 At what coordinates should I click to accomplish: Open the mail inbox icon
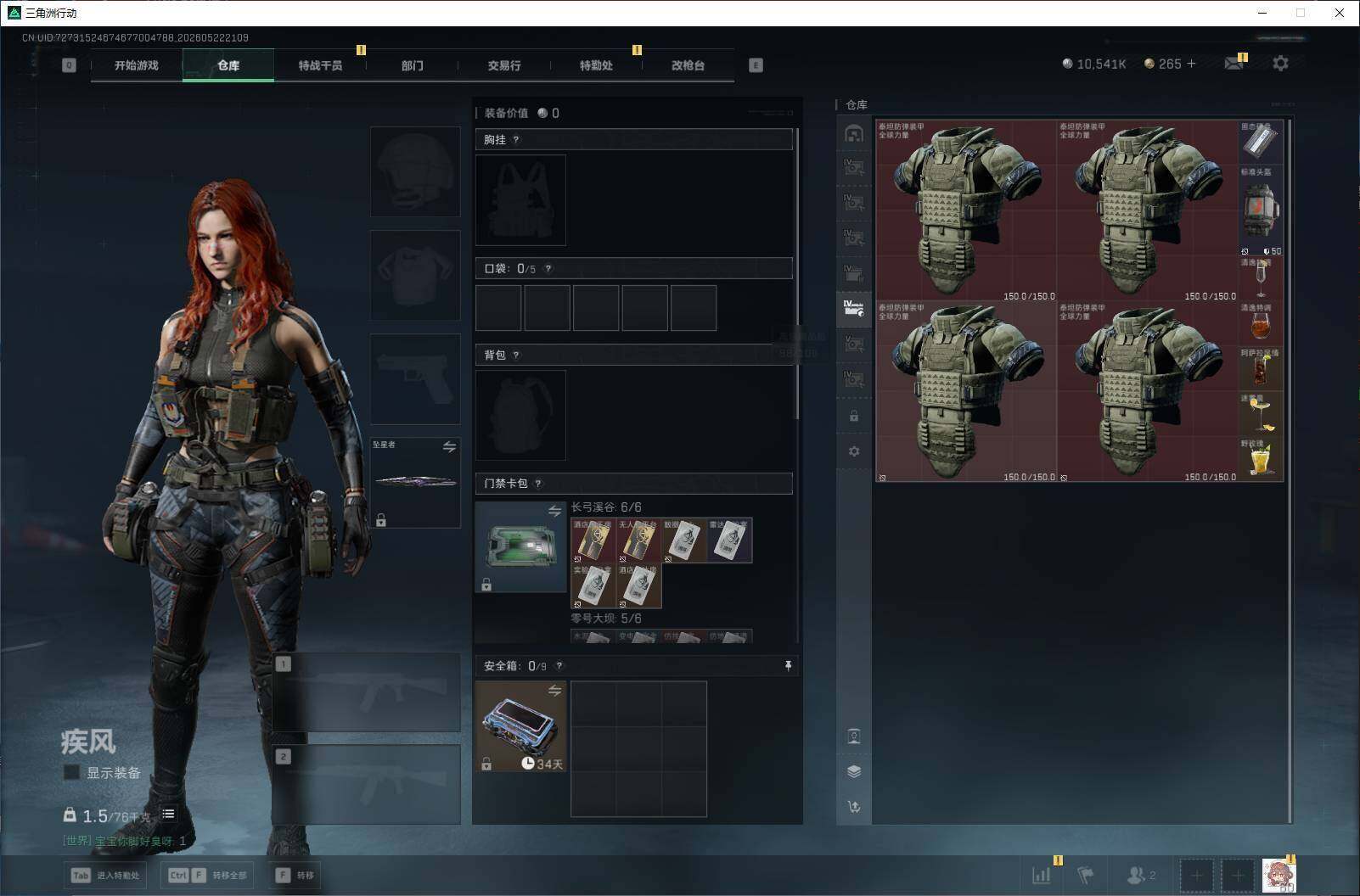1234,64
